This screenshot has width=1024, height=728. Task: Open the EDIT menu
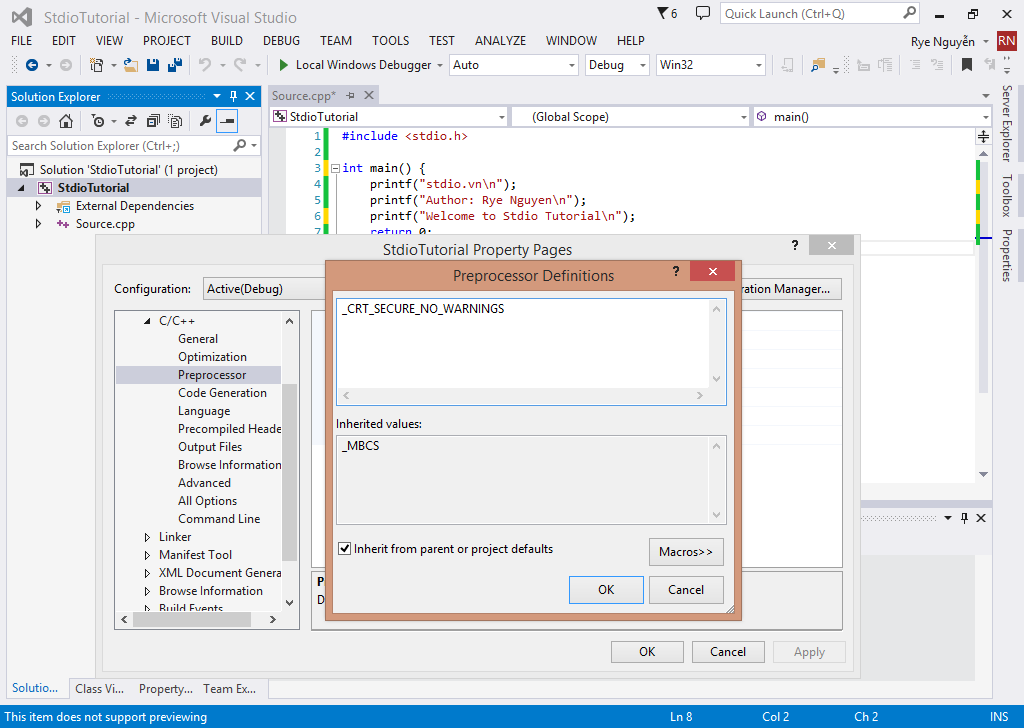pos(63,40)
